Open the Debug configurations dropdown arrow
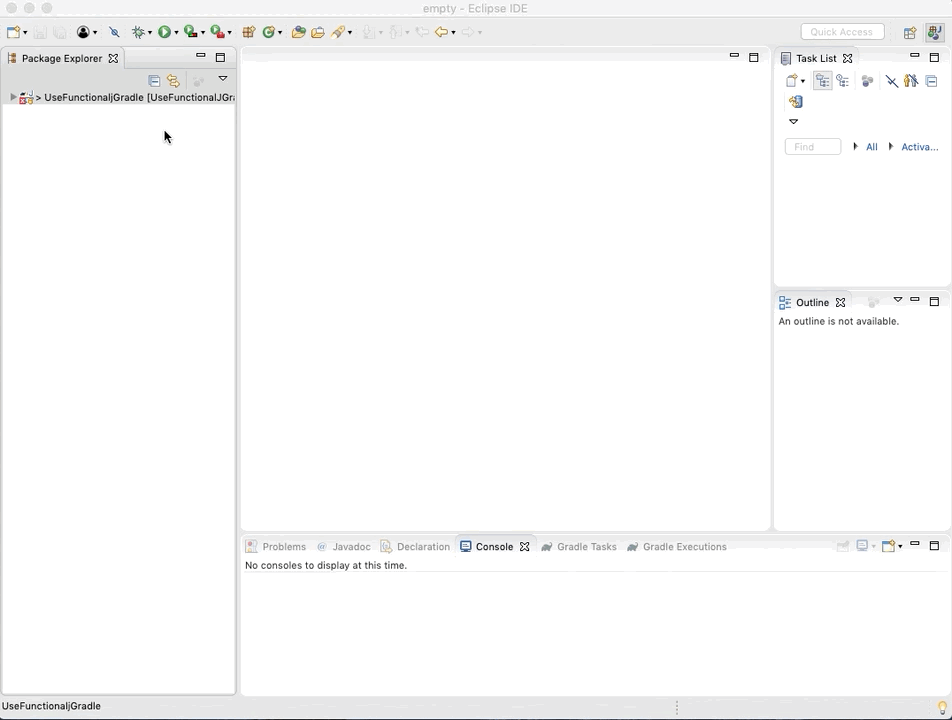The width and height of the screenshot is (952, 720). tap(149, 33)
